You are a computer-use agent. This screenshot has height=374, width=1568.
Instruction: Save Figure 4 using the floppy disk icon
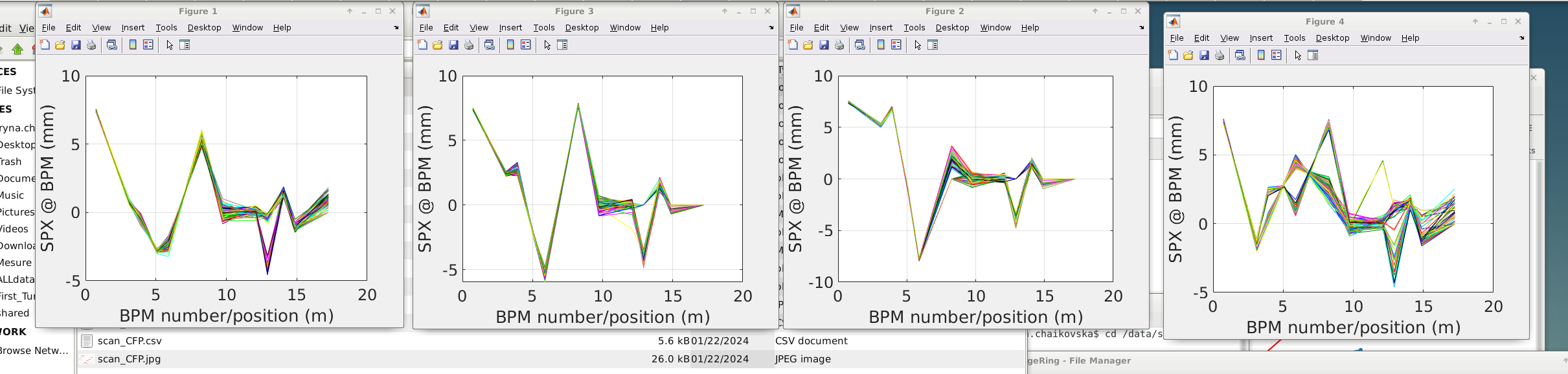click(1204, 56)
